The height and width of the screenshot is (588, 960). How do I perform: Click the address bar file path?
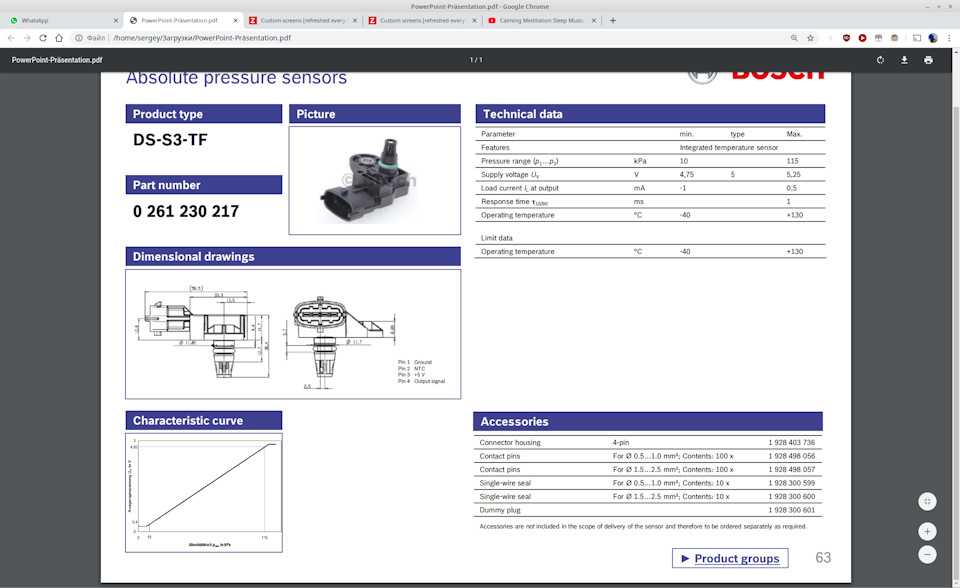pos(202,38)
